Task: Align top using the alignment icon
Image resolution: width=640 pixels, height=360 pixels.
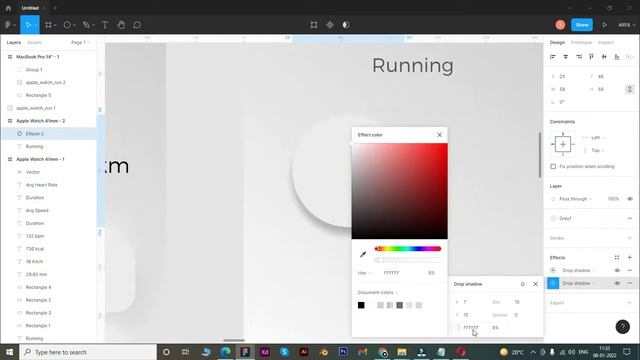Action: coord(591,57)
